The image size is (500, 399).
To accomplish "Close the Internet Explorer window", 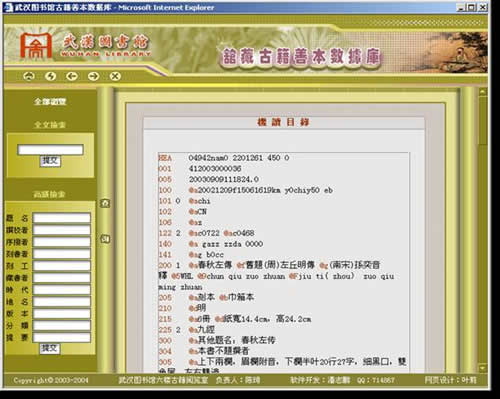I will tap(482, 7).
